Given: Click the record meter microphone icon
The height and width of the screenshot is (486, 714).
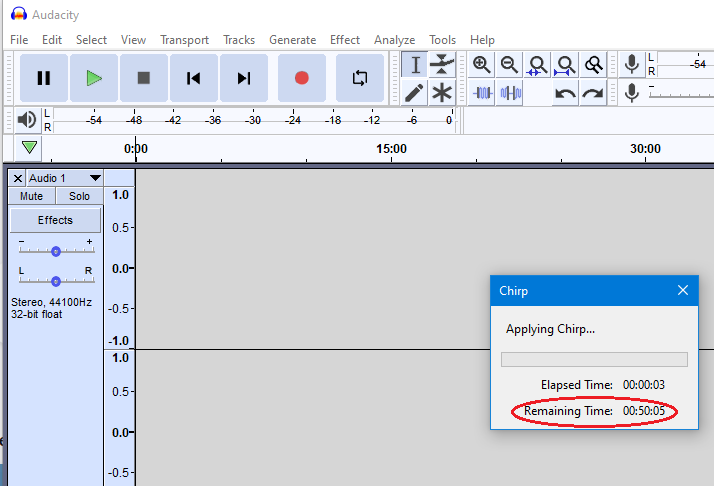Looking at the screenshot, I should pos(632,64).
